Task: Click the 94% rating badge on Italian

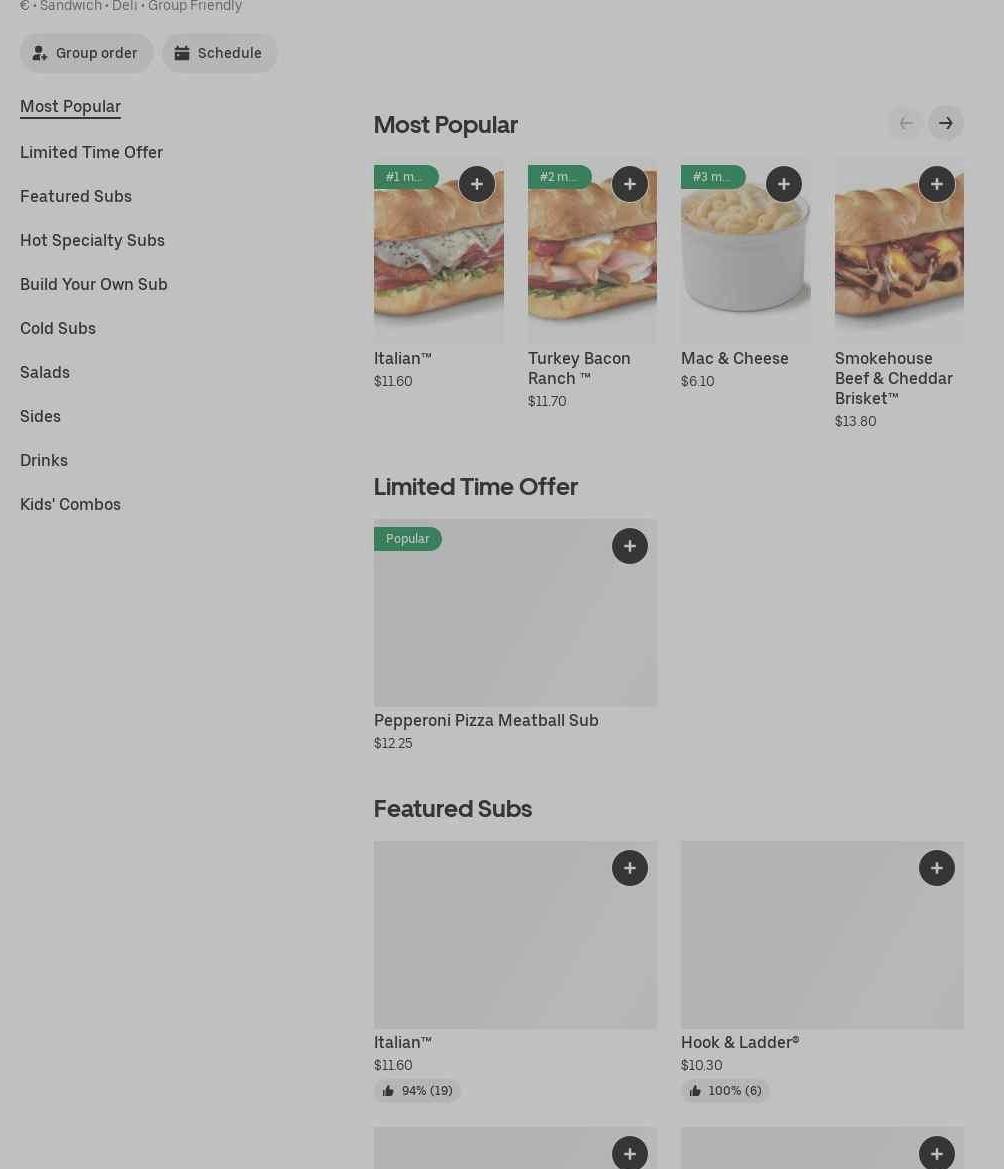Action: [x=417, y=1091]
